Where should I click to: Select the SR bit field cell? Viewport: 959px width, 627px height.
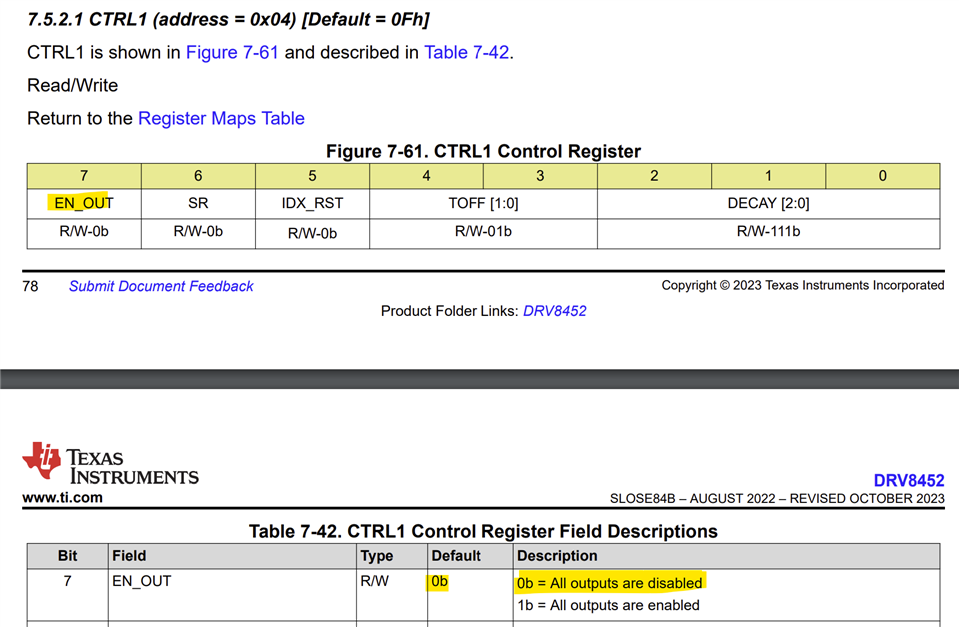[x=198, y=203]
